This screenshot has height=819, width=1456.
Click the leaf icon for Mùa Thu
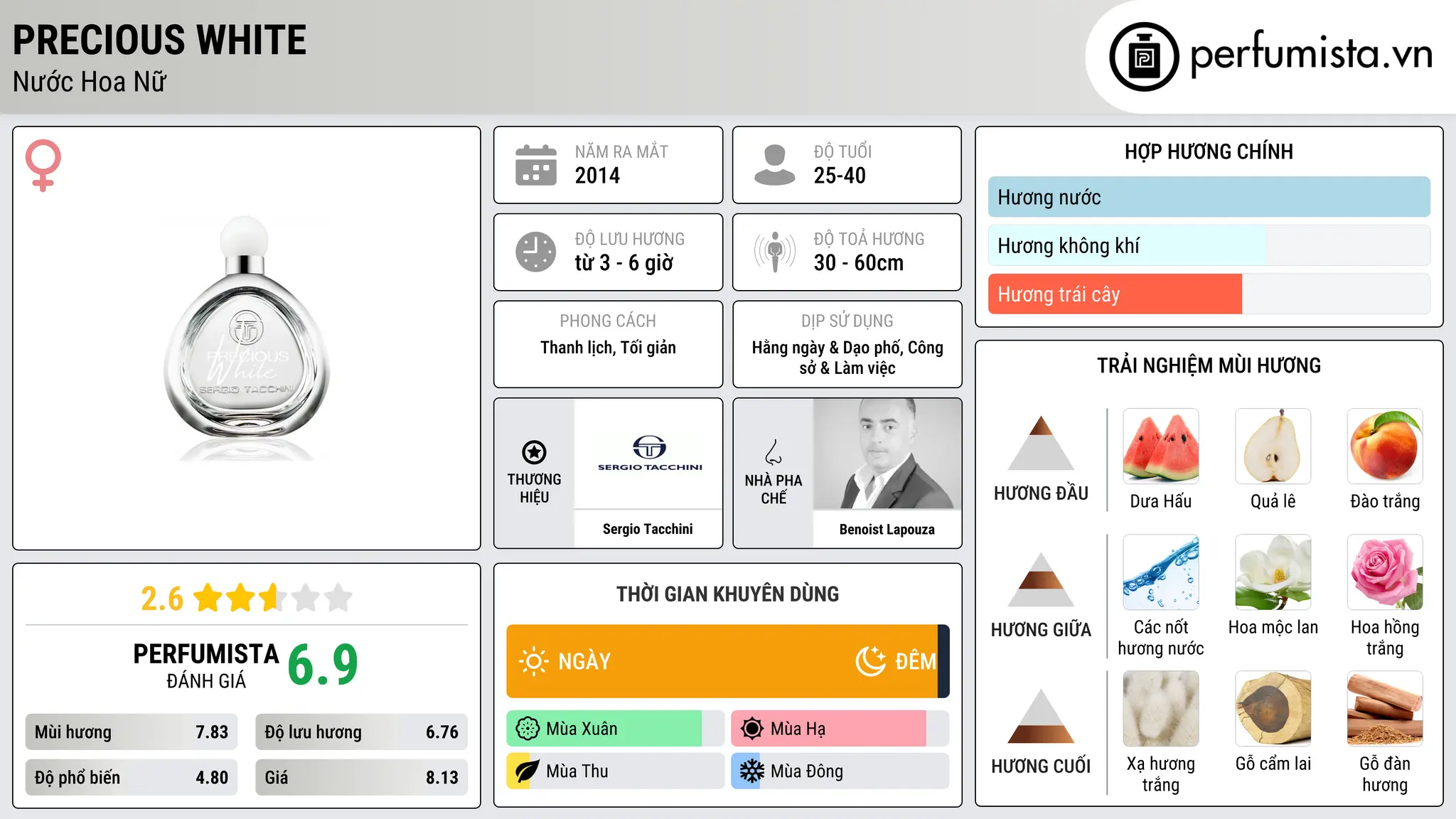pyautogui.click(x=528, y=771)
